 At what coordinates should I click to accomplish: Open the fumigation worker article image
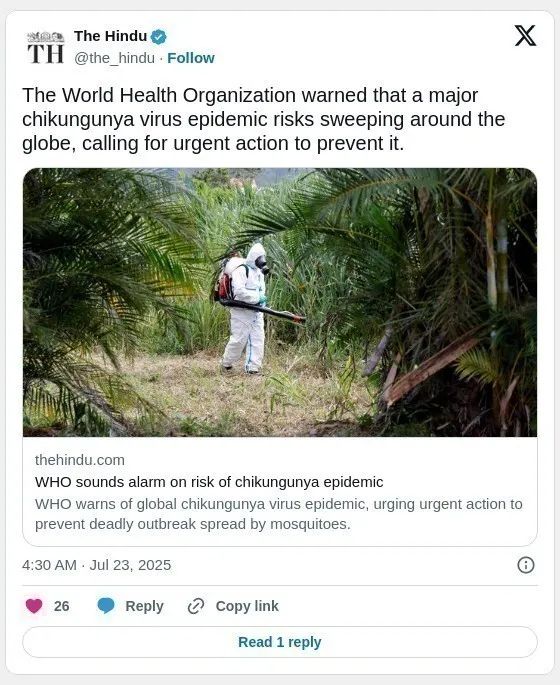280,302
